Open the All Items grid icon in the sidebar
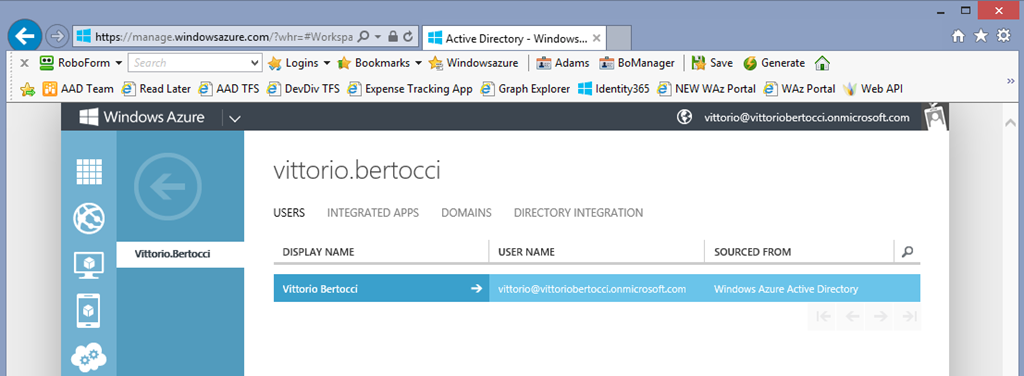Image resolution: width=1024 pixels, height=376 pixels. click(88, 172)
